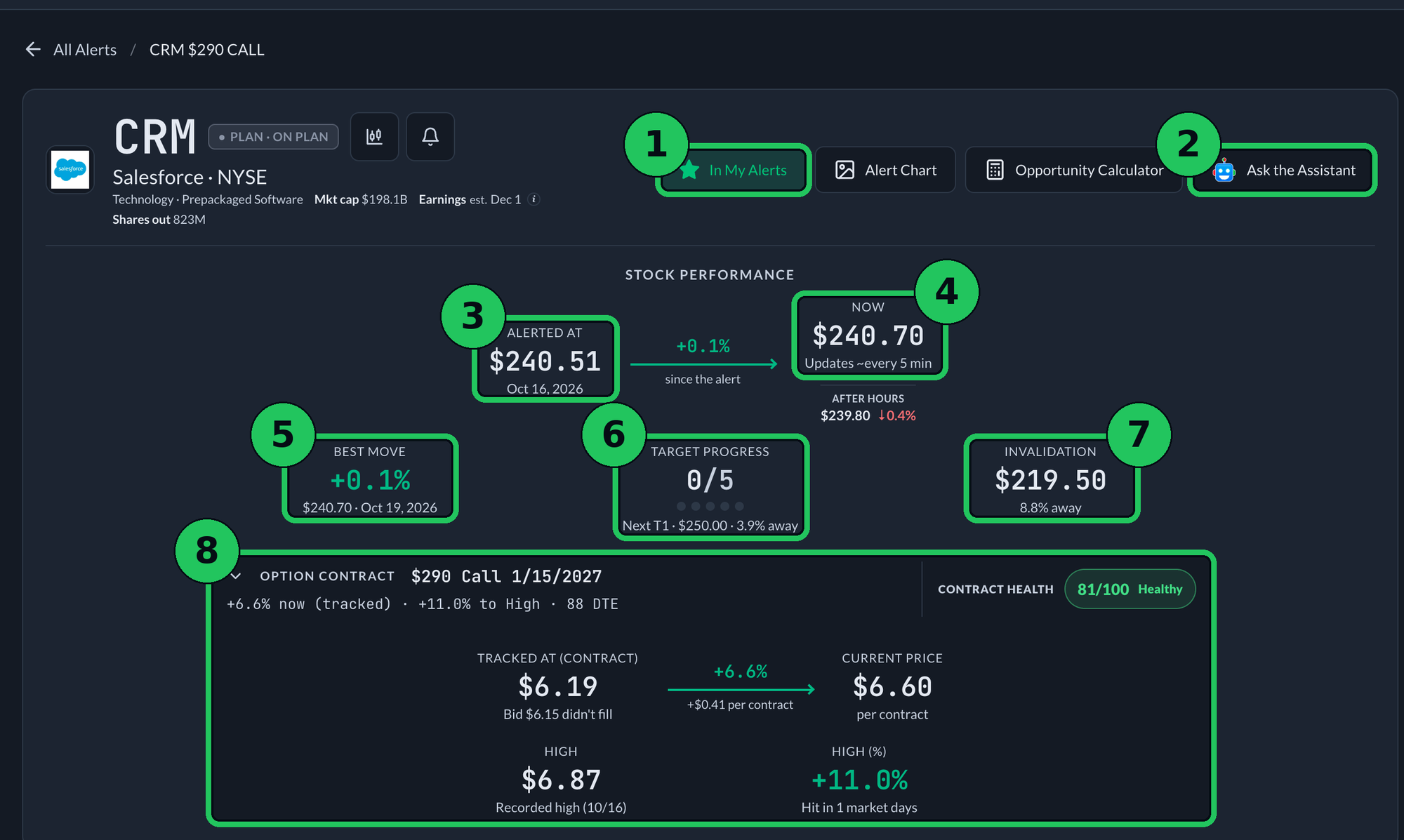Collapse the Option Contract section chevron
The height and width of the screenshot is (840, 1404).
(x=236, y=576)
